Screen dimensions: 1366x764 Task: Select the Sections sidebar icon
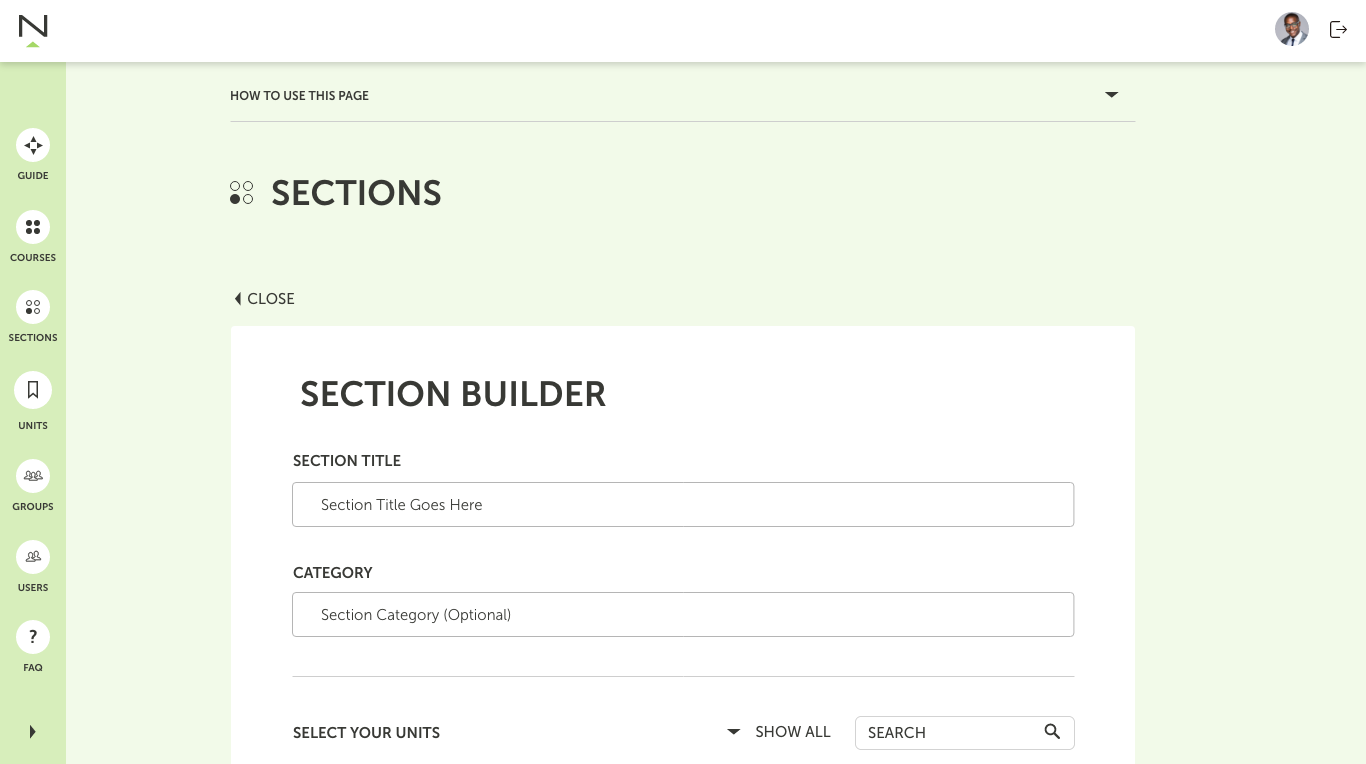(x=33, y=307)
